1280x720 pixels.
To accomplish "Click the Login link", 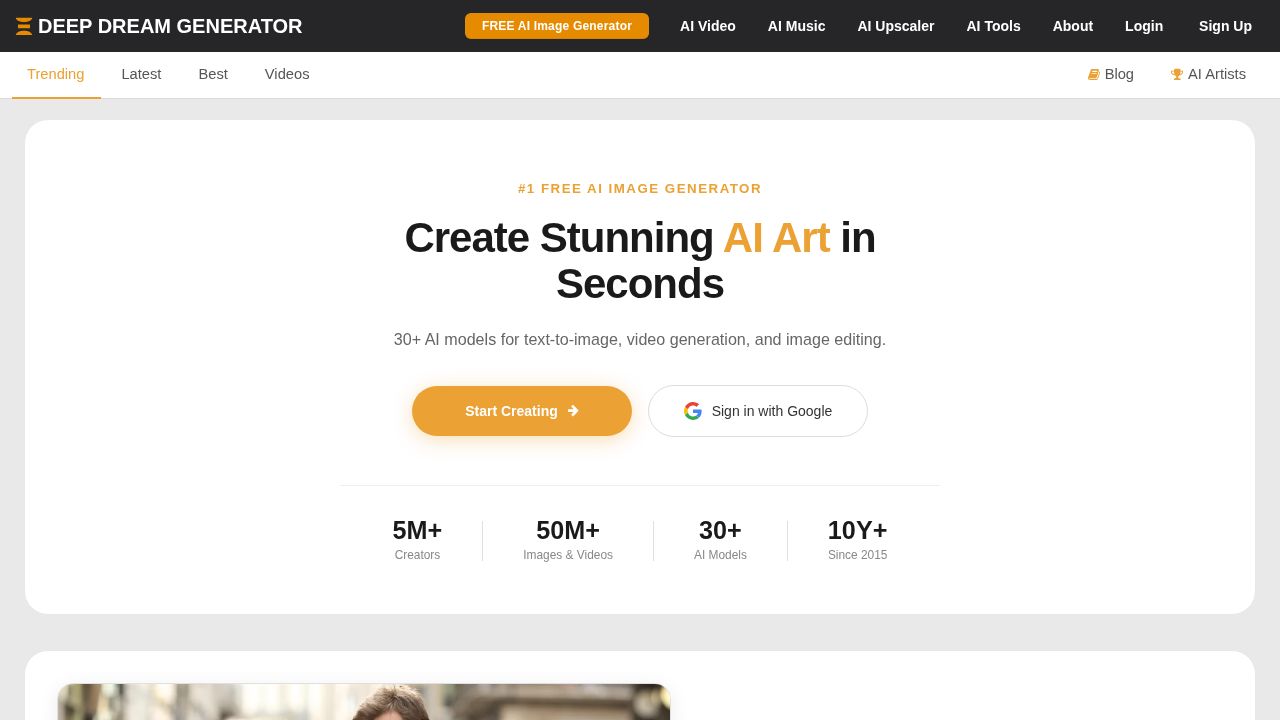I will pos(1144,26).
